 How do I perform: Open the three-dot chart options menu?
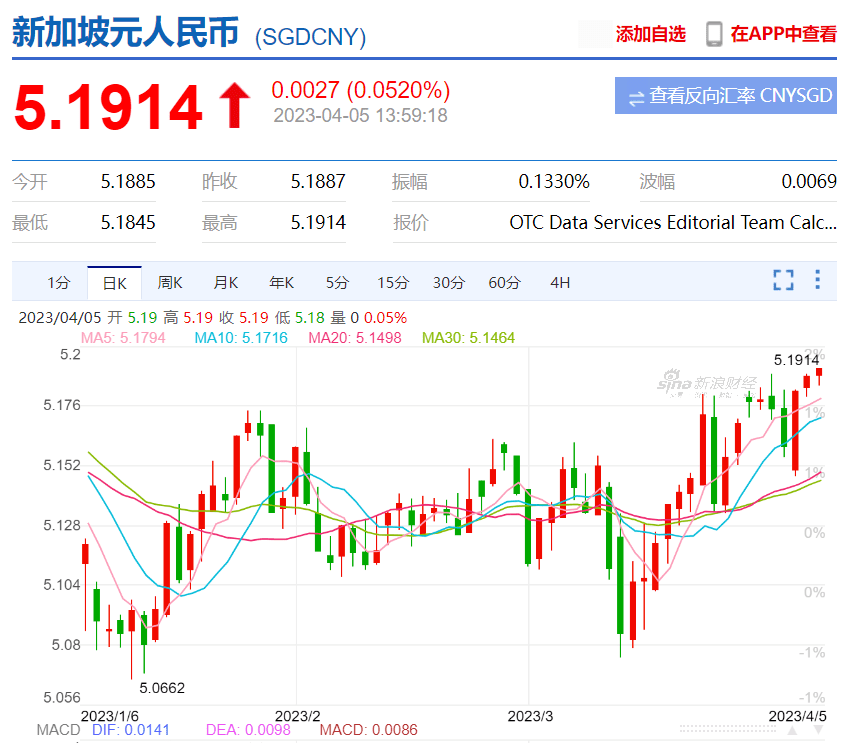pos(817,280)
